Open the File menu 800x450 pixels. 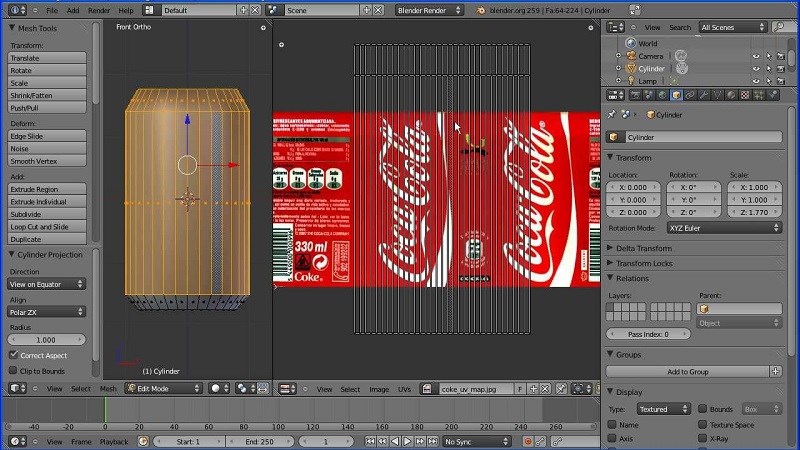52,10
